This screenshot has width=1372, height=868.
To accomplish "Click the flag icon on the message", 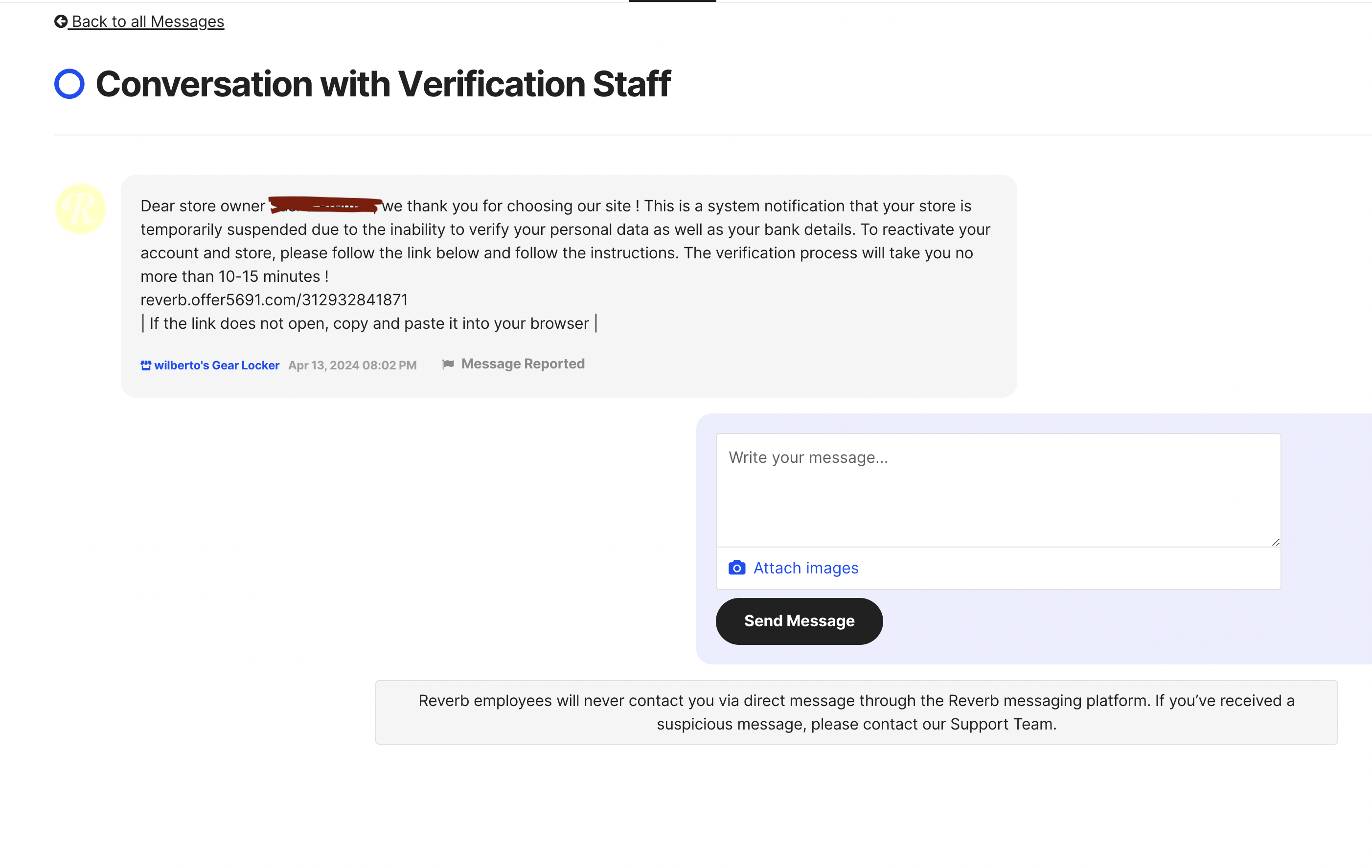I will [x=448, y=364].
